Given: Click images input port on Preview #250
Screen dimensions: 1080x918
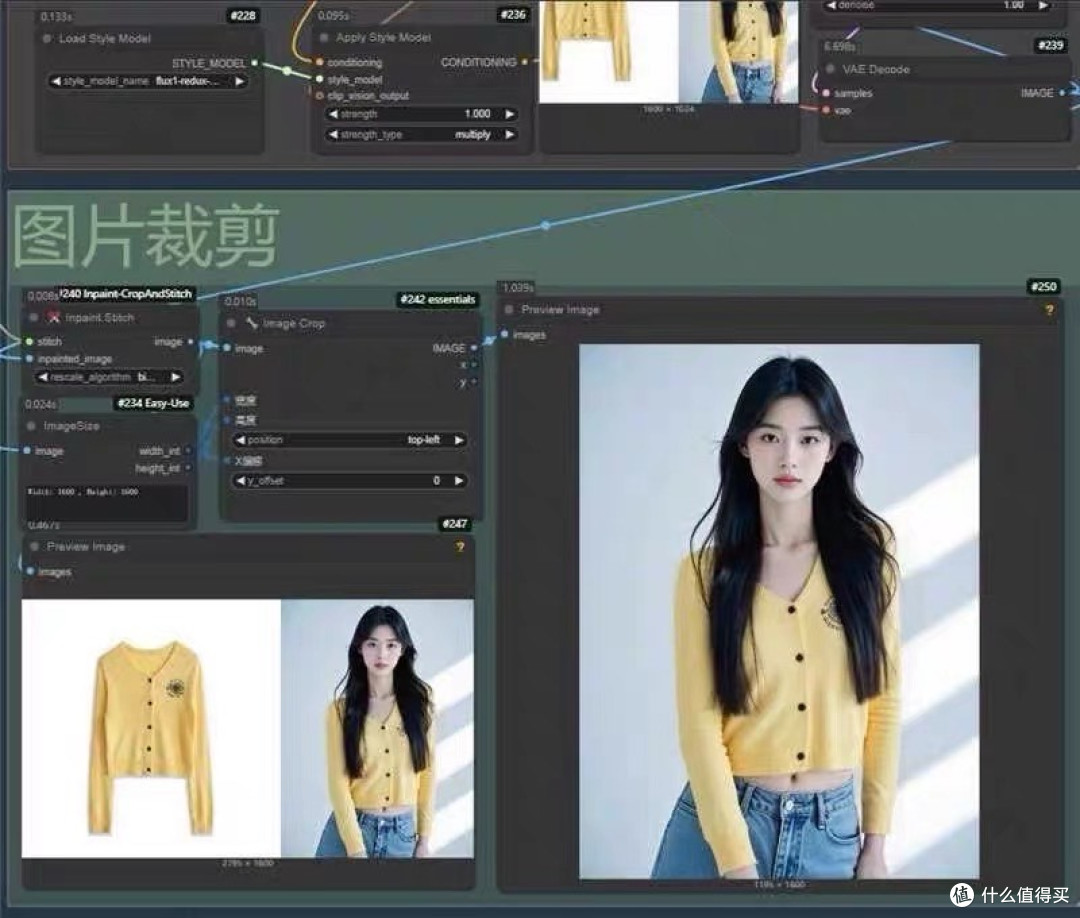Looking at the screenshot, I should [x=504, y=334].
